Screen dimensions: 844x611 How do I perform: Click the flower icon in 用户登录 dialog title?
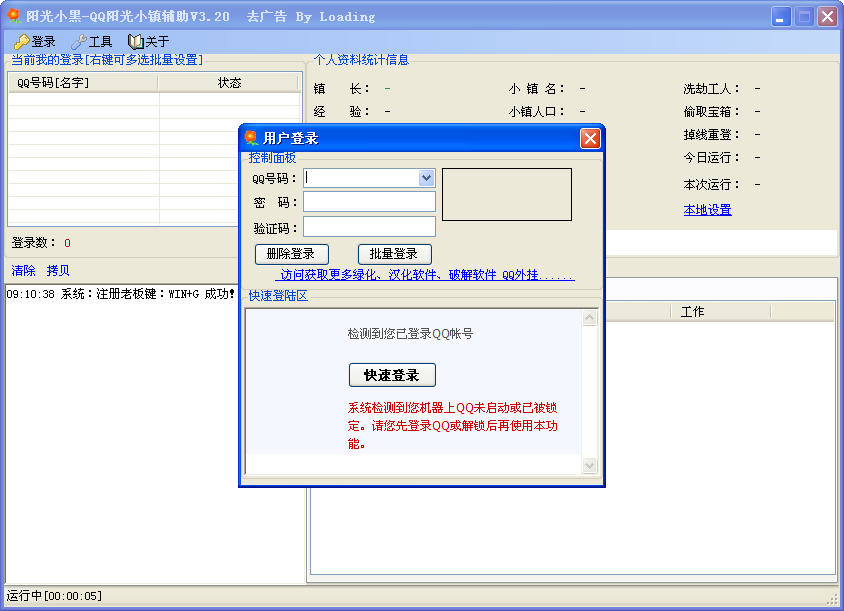click(x=251, y=138)
